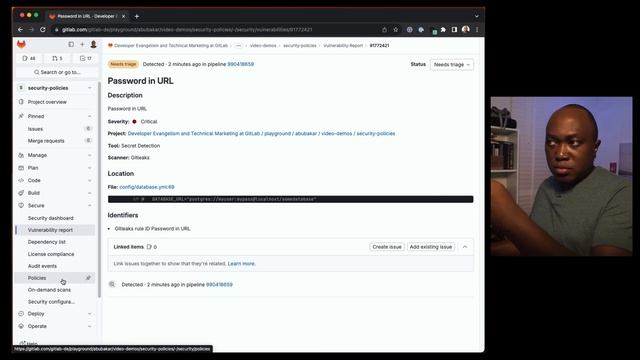Open pipeline 990418859 link in history
The height and width of the screenshot is (360, 640).
(219, 284)
